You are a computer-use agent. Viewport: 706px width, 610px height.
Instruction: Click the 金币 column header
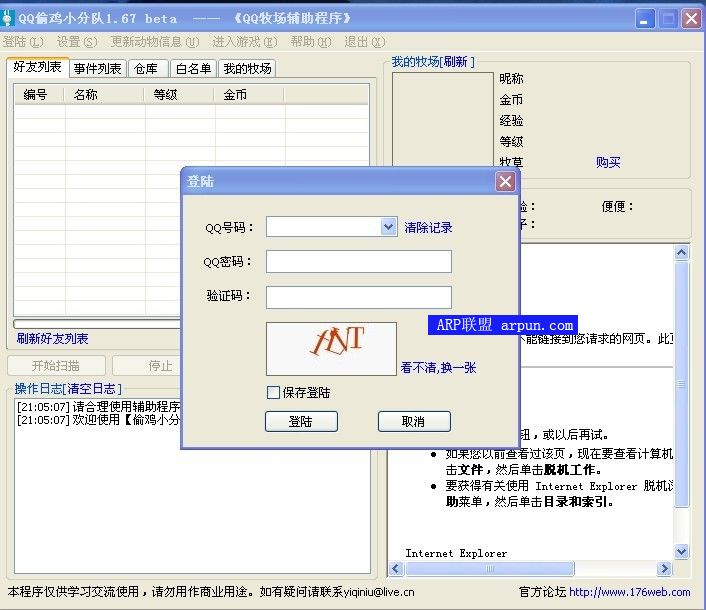click(250, 95)
